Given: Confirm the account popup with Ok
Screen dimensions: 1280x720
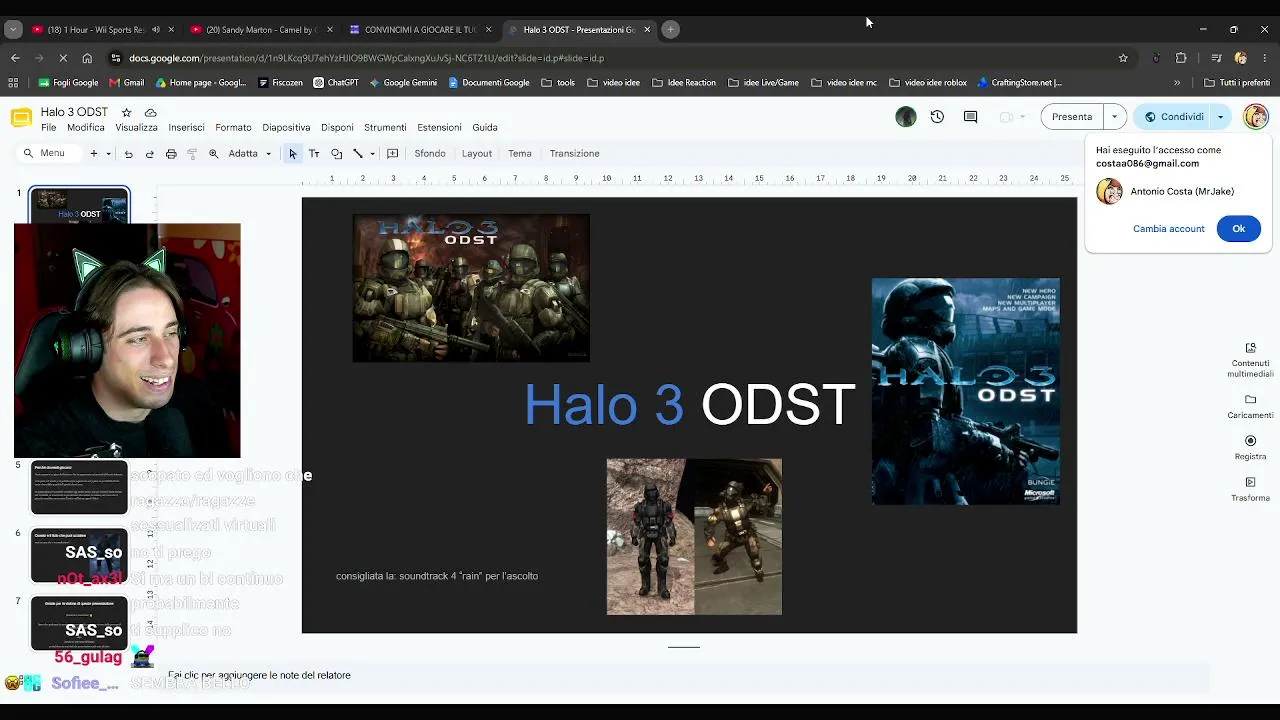Looking at the screenshot, I should coord(1238,229).
